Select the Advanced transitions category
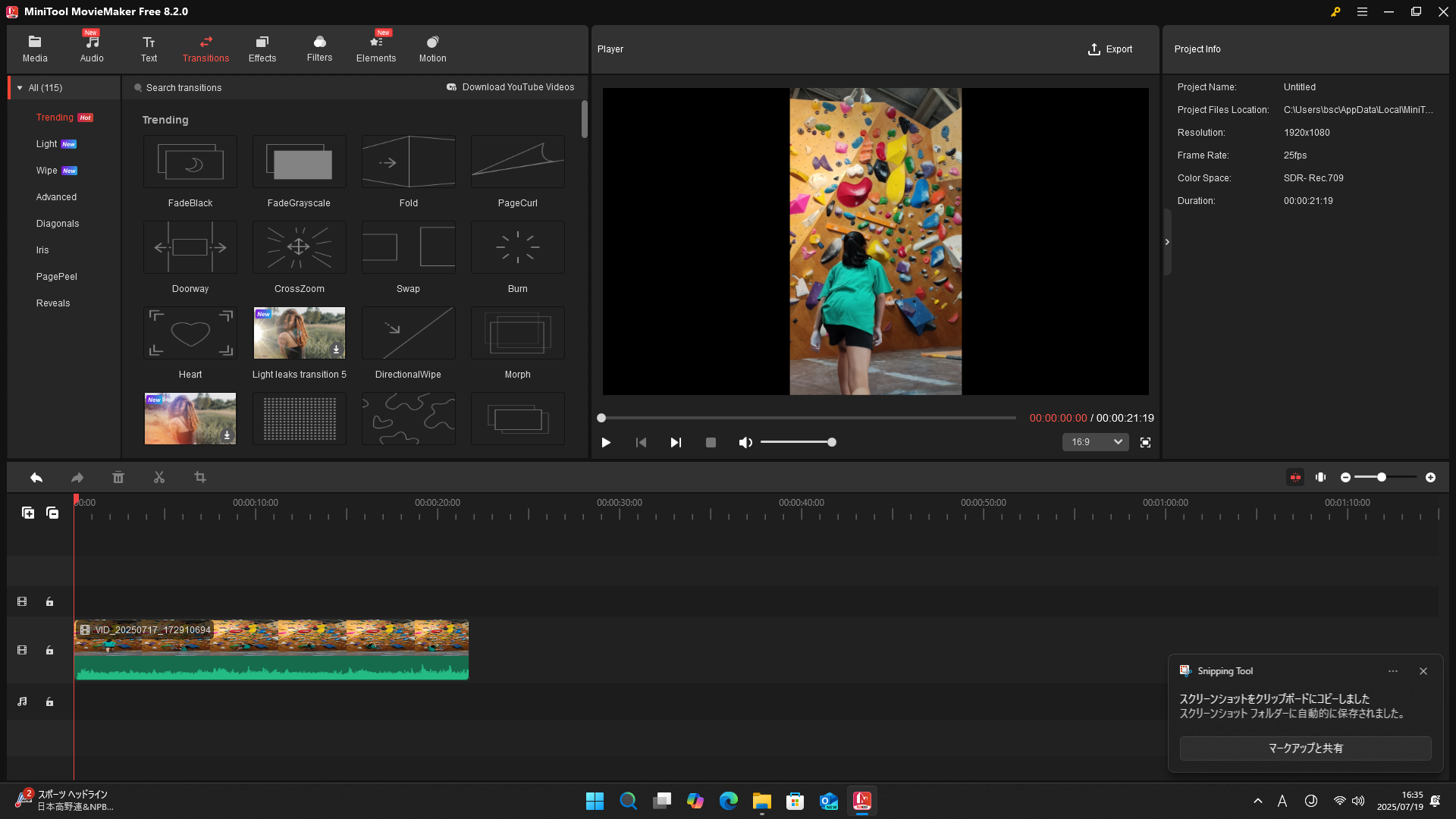 [56, 197]
